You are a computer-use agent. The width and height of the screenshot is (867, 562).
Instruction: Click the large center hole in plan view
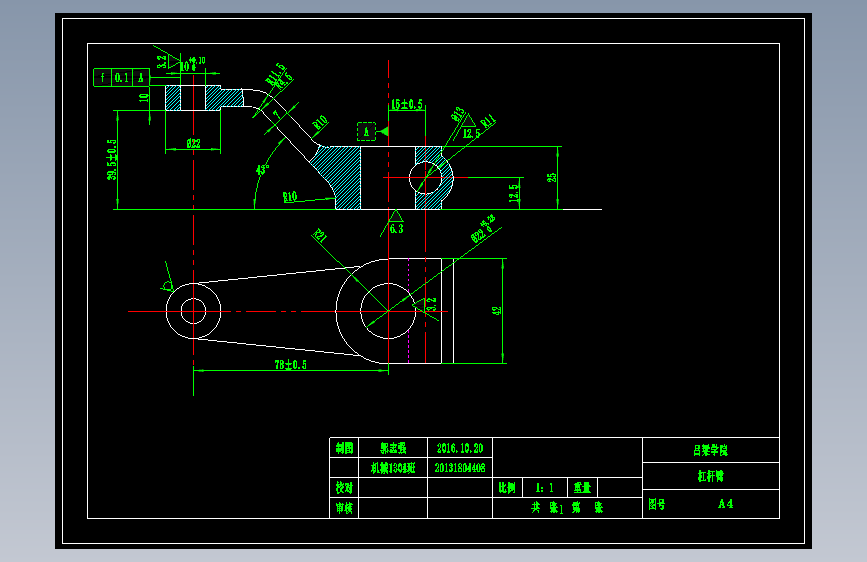pos(388,311)
